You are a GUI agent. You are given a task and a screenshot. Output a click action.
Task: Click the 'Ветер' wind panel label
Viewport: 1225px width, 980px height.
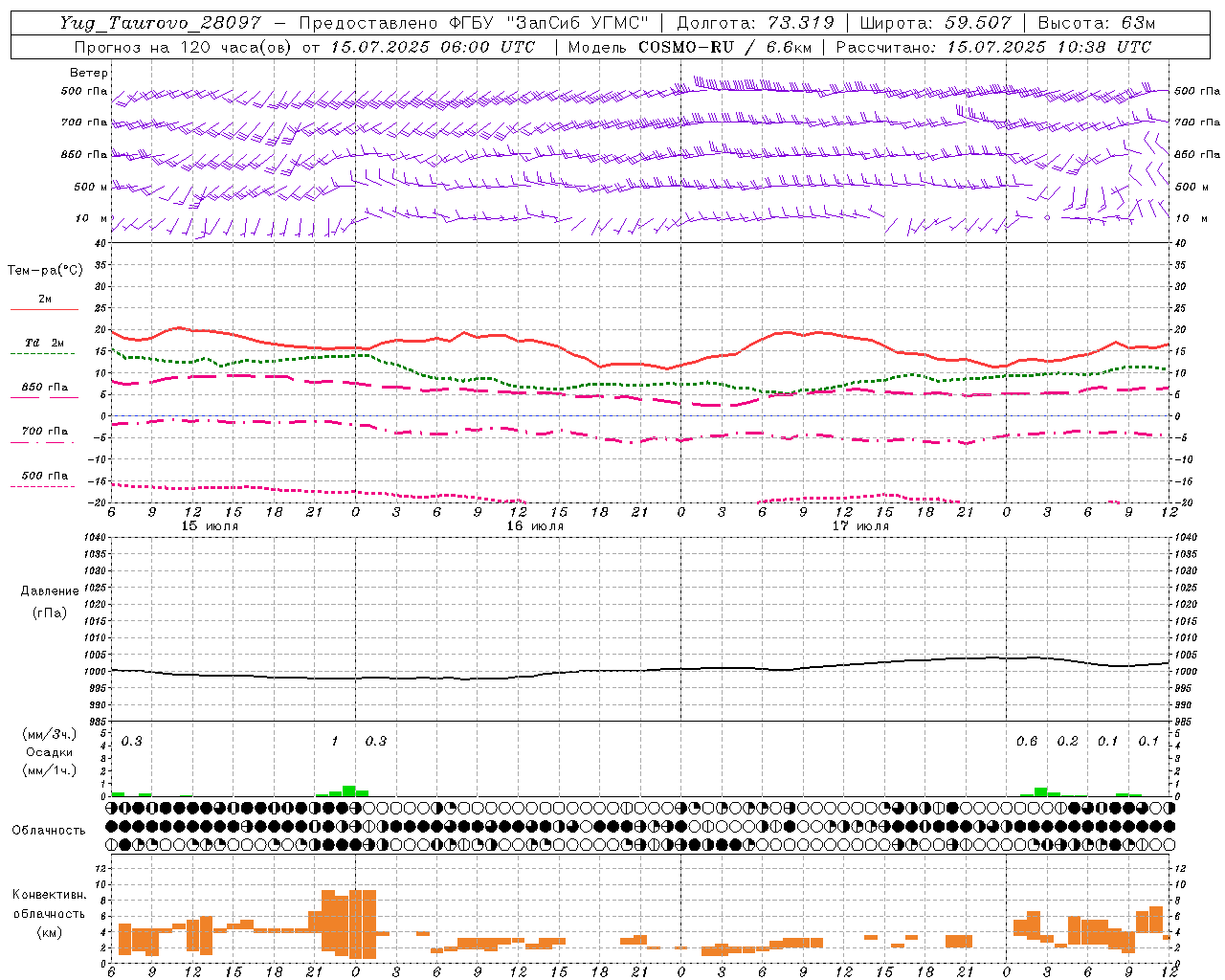89,73
